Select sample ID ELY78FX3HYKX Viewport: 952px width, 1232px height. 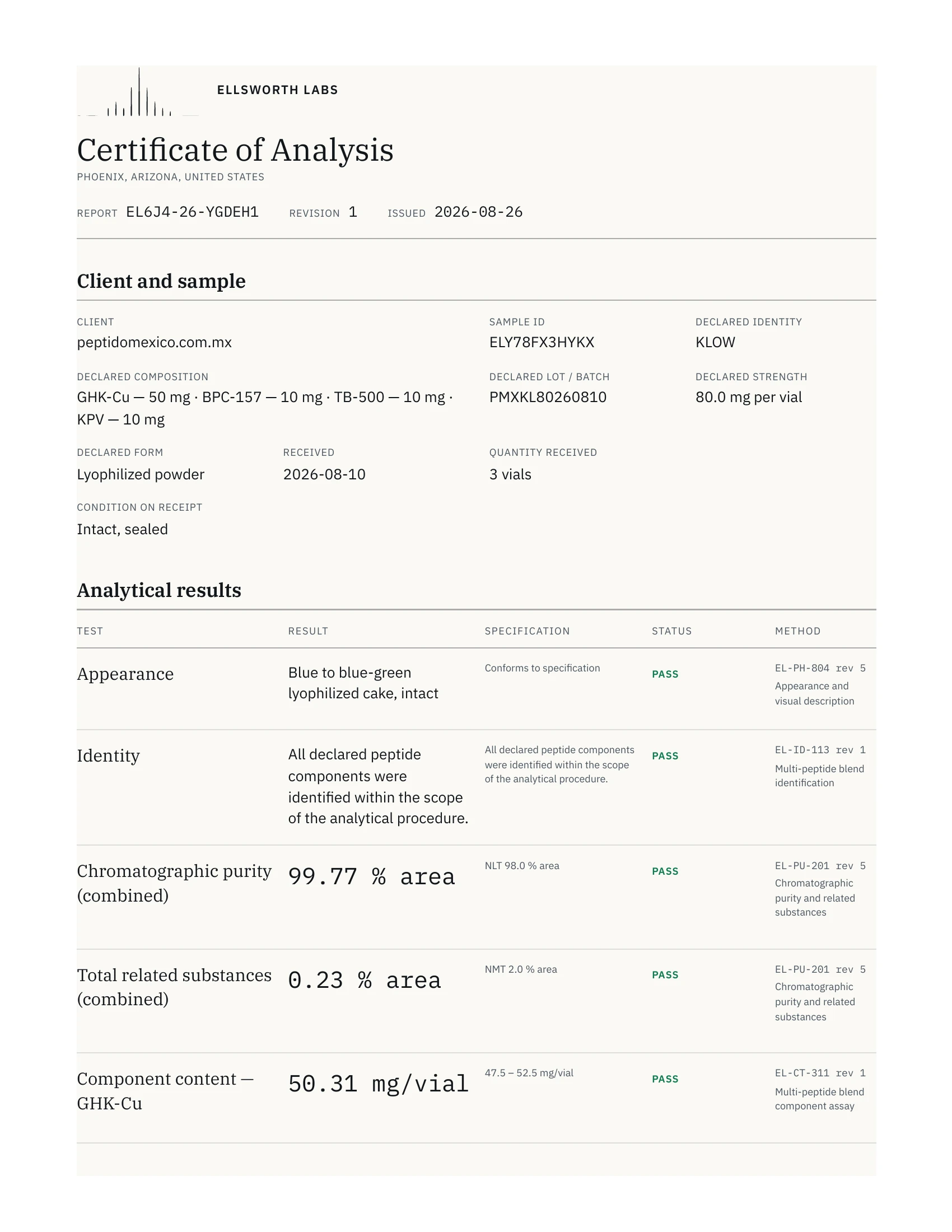(542, 342)
